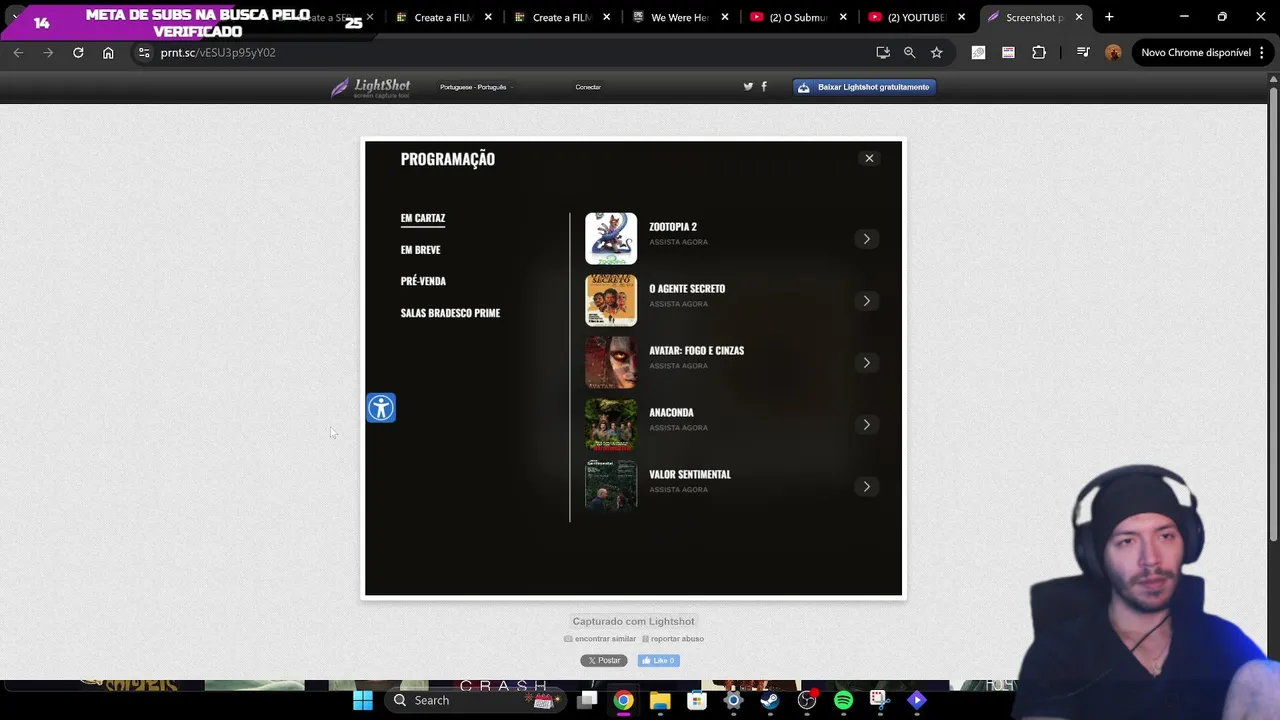Open the Extensions puzzle menu
This screenshot has width=1280, height=720.
click(1039, 52)
